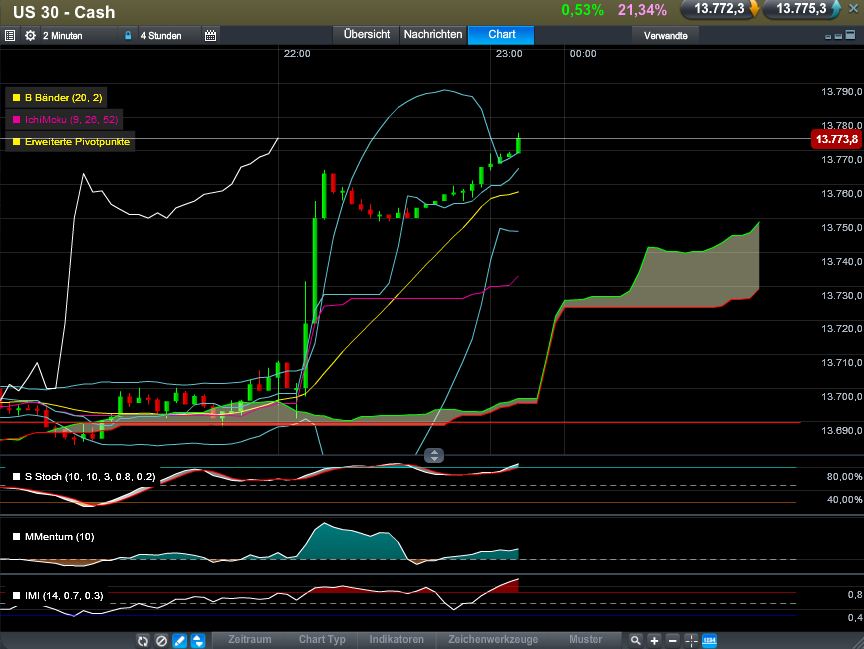Viewport: 864px width, 649px height.
Task: Click the Verwandte button
Action: (x=665, y=35)
